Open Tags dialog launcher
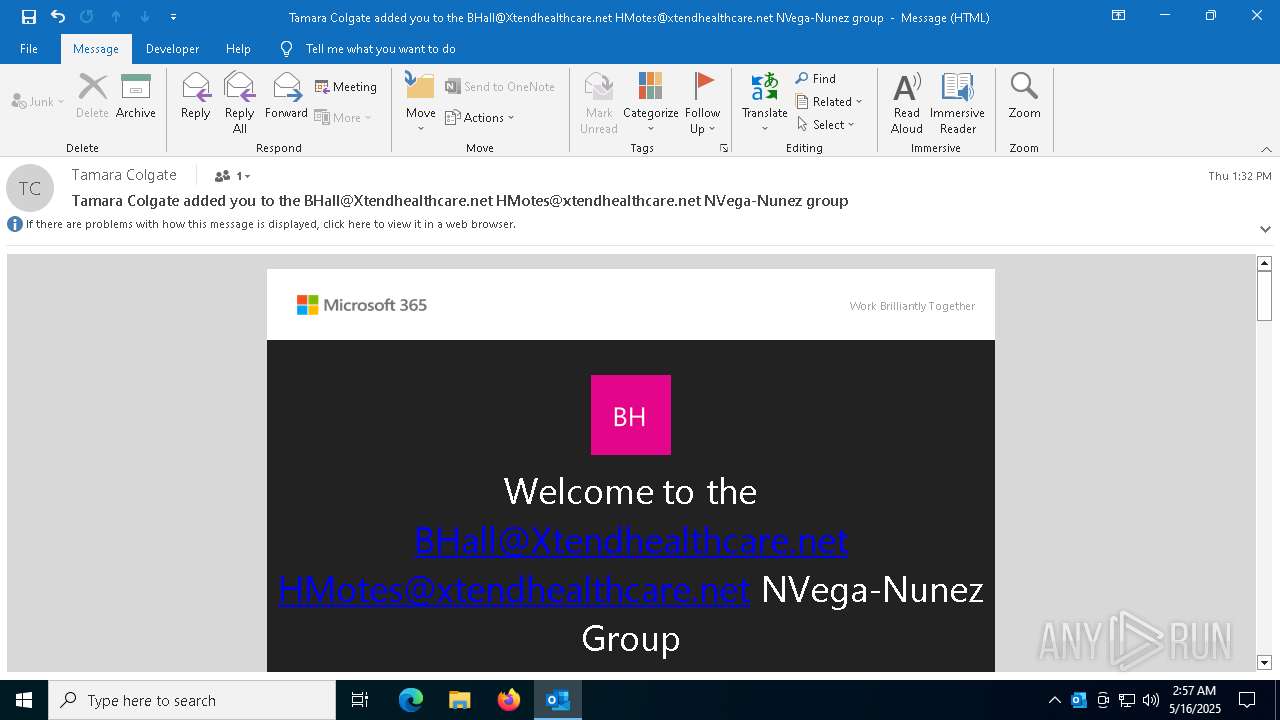The height and width of the screenshot is (720, 1280). 724,148
